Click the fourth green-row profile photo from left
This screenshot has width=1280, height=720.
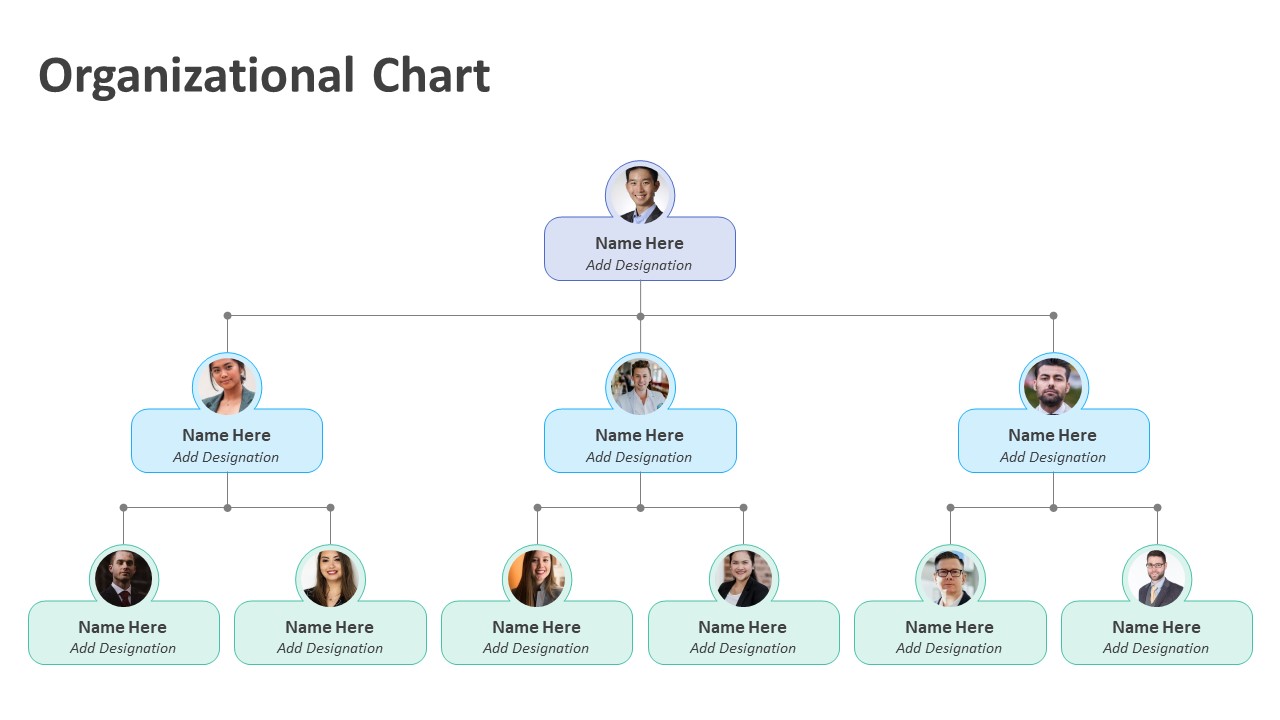[x=743, y=578]
